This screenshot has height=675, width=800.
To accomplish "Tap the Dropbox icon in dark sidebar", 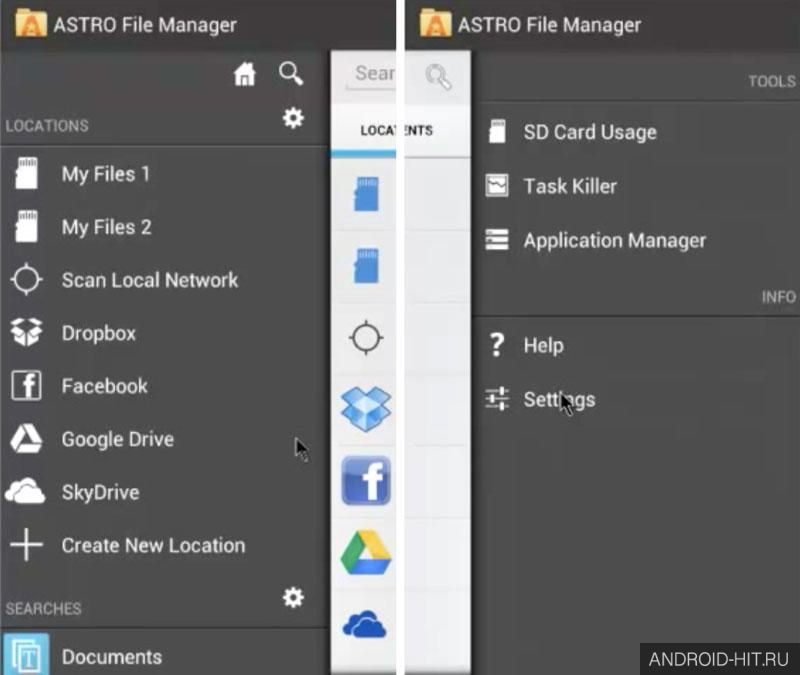I will pos(27,332).
